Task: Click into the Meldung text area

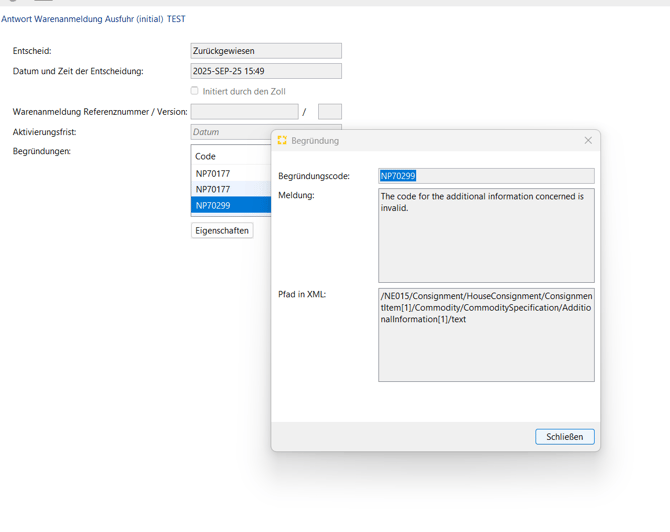Action: [486, 235]
